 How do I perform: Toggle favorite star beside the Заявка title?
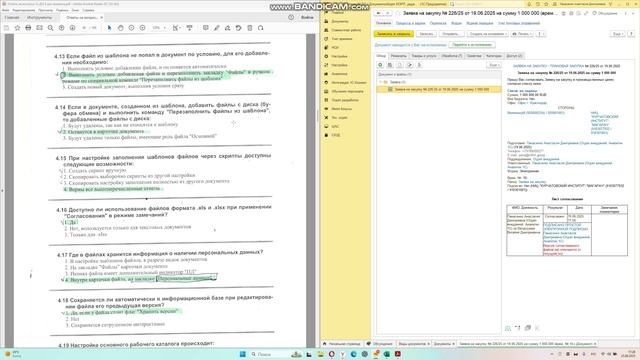[398, 13]
